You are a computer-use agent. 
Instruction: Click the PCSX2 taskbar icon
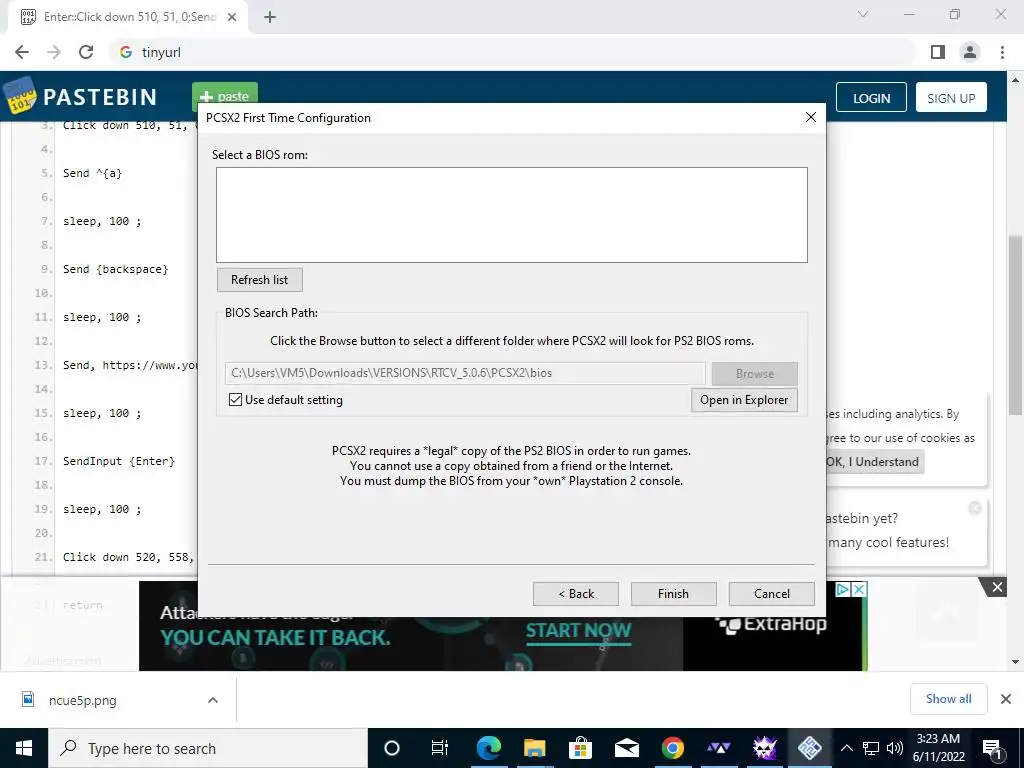pos(810,748)
